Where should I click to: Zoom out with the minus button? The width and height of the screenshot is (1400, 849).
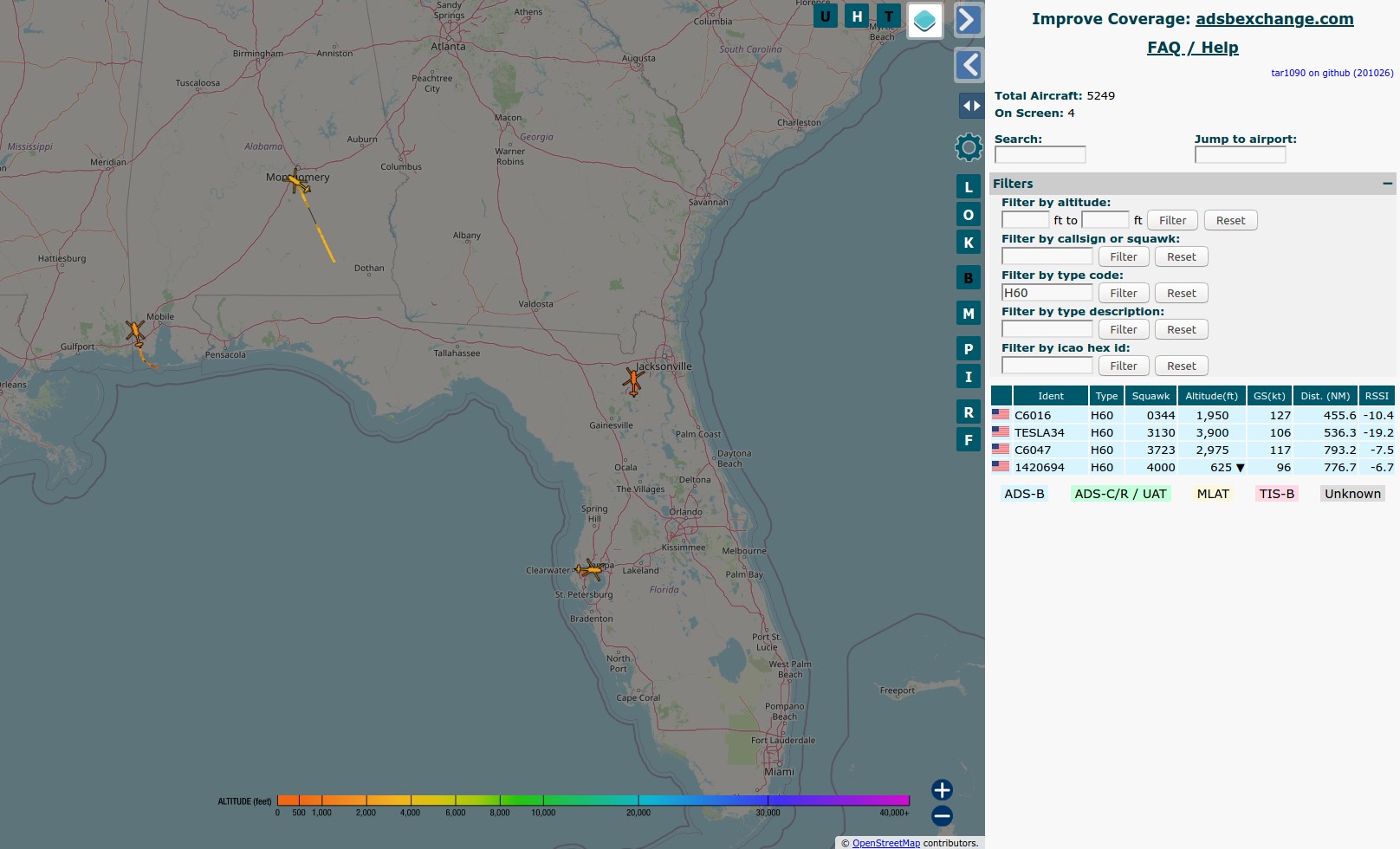click(x=942, y=816)
